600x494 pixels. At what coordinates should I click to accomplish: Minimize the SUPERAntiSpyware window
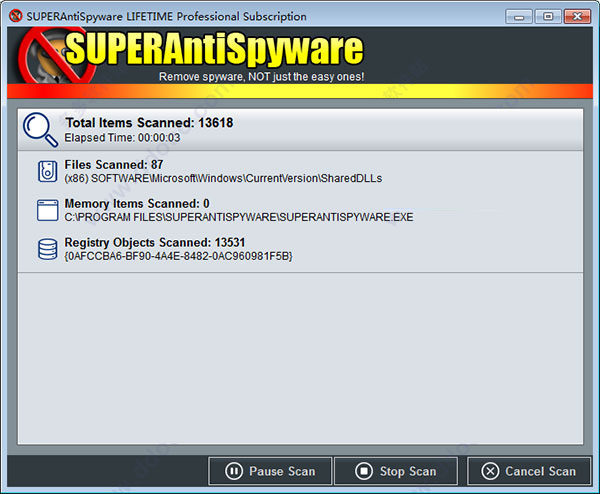click(x=518, y=17)
